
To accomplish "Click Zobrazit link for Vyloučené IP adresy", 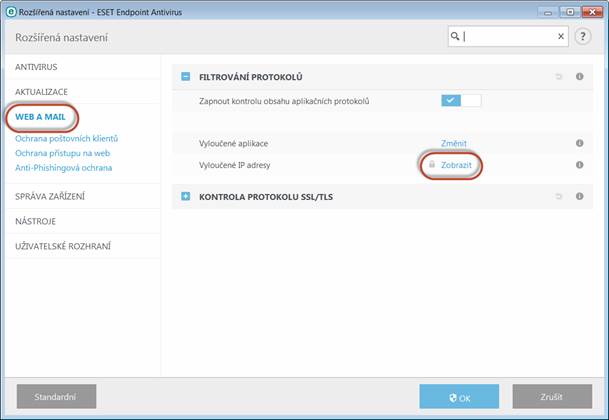I will (456, 165).
